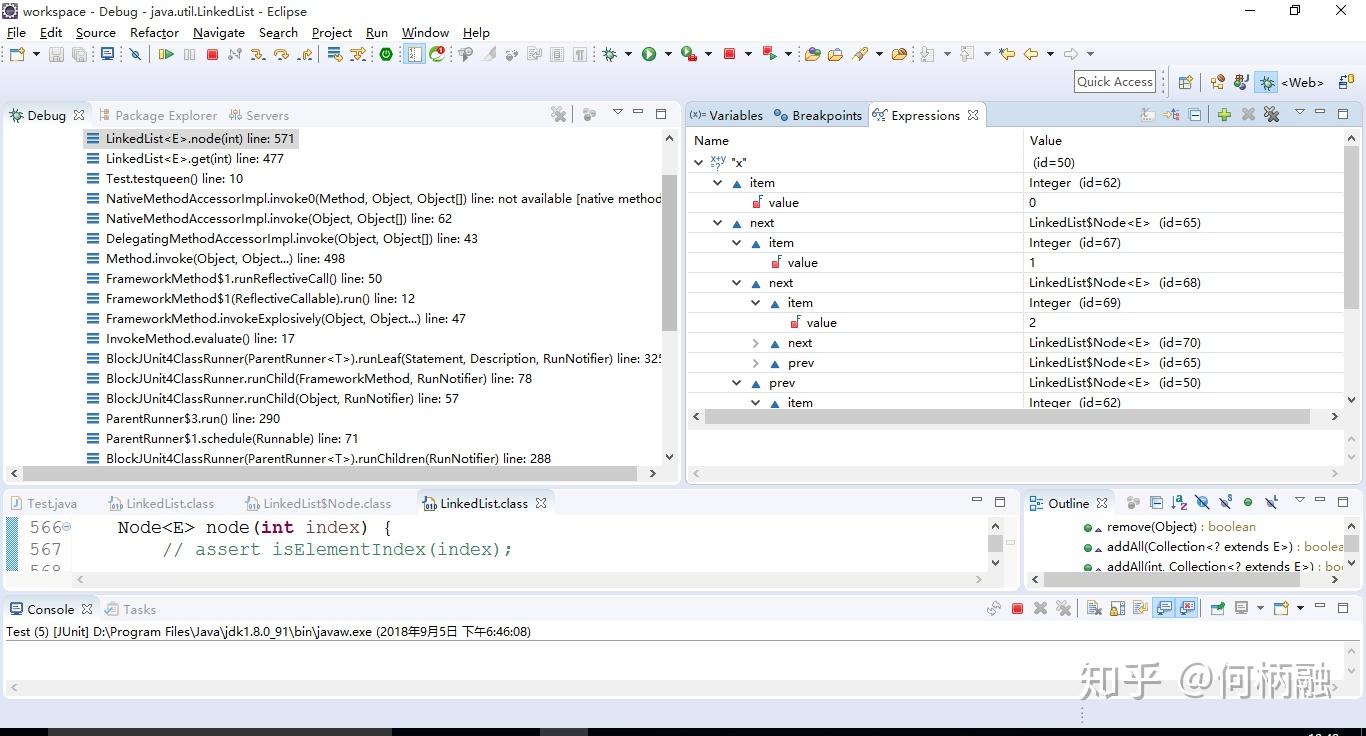Viewport: 1366px width, 736px height.
Task: Clear the Console output
Action: [x=1094, y=608]
